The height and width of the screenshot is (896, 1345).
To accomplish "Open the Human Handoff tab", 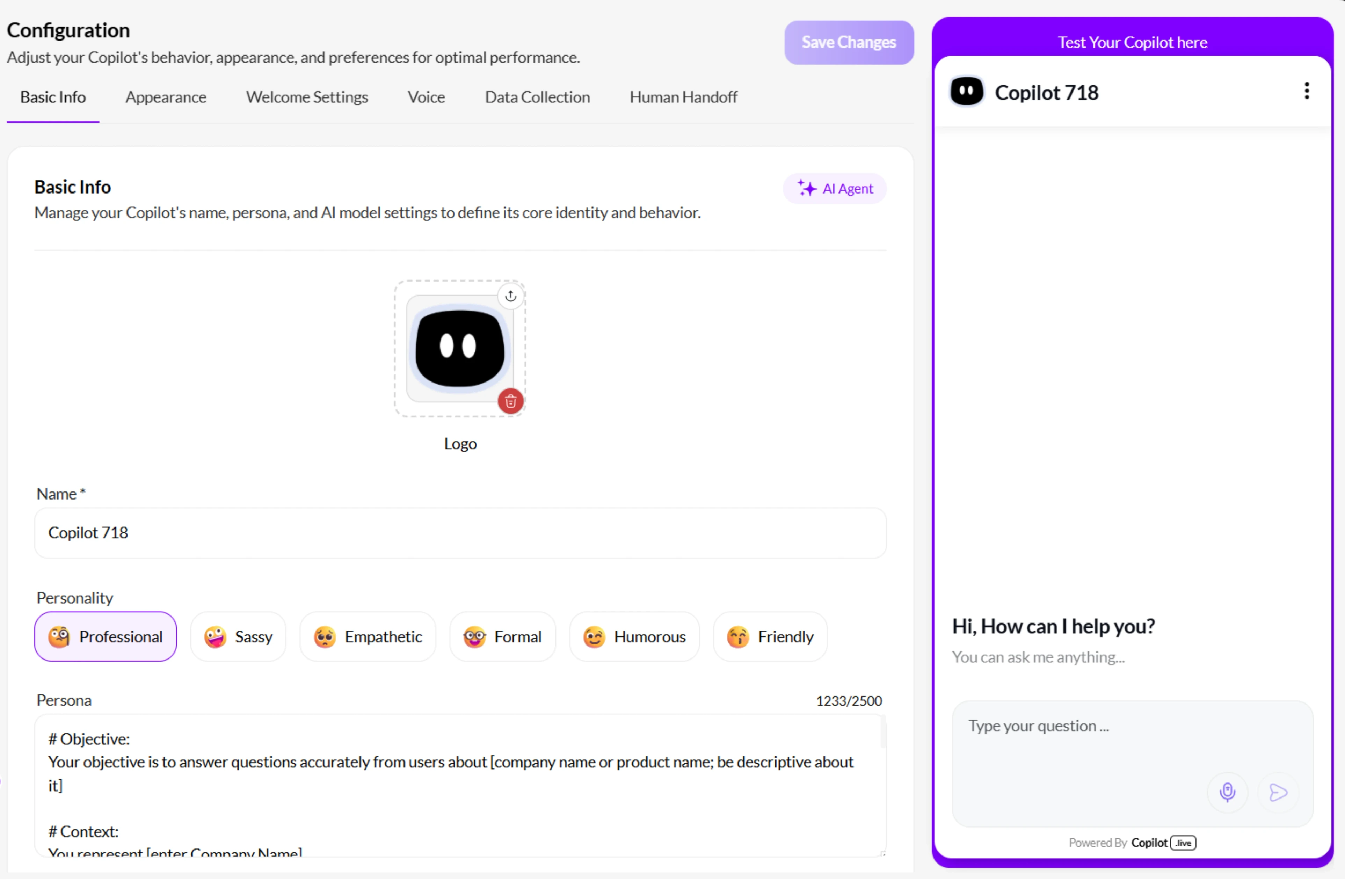I will click(x=683, y=97).
